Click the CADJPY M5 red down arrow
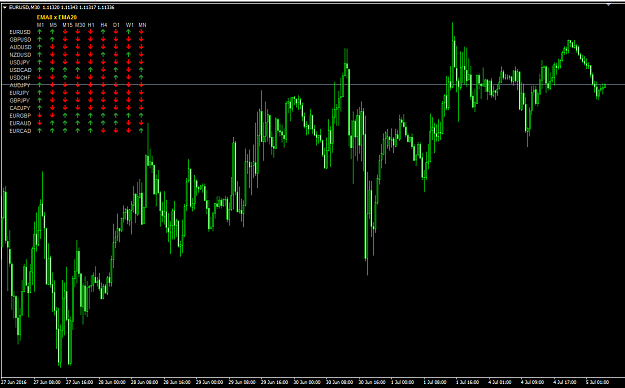Screen dimensions: 625x388 [x=52, y=108]
